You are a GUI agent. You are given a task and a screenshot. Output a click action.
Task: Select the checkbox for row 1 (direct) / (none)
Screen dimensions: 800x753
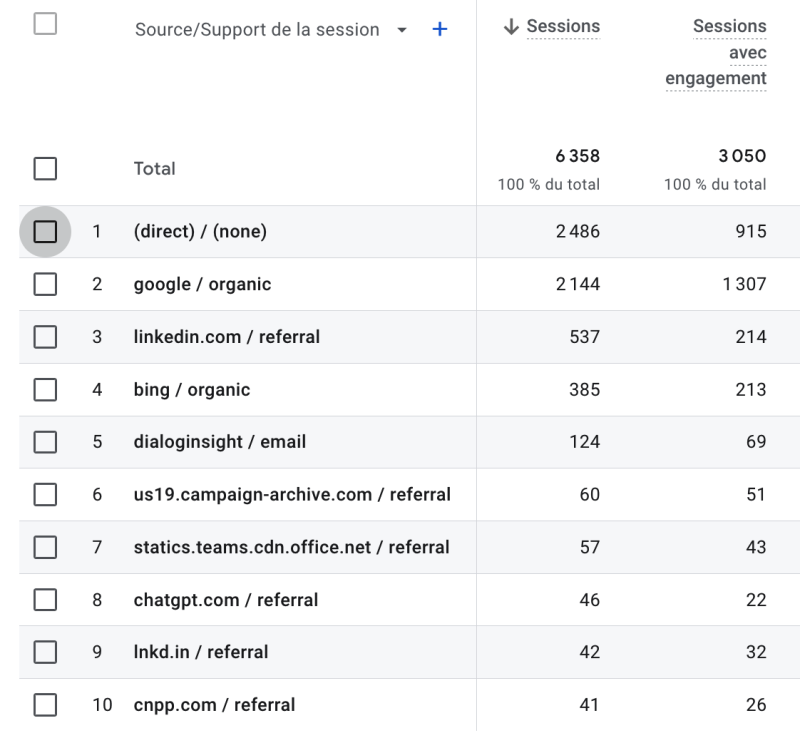pos(46,231)
